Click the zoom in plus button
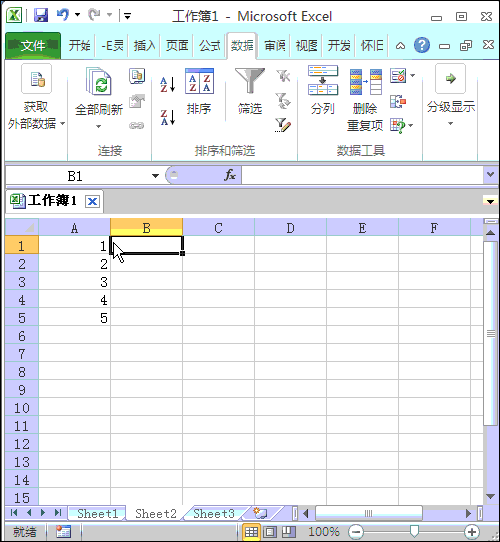The height and width of the screenshot is (542, 500). point(472,532)
